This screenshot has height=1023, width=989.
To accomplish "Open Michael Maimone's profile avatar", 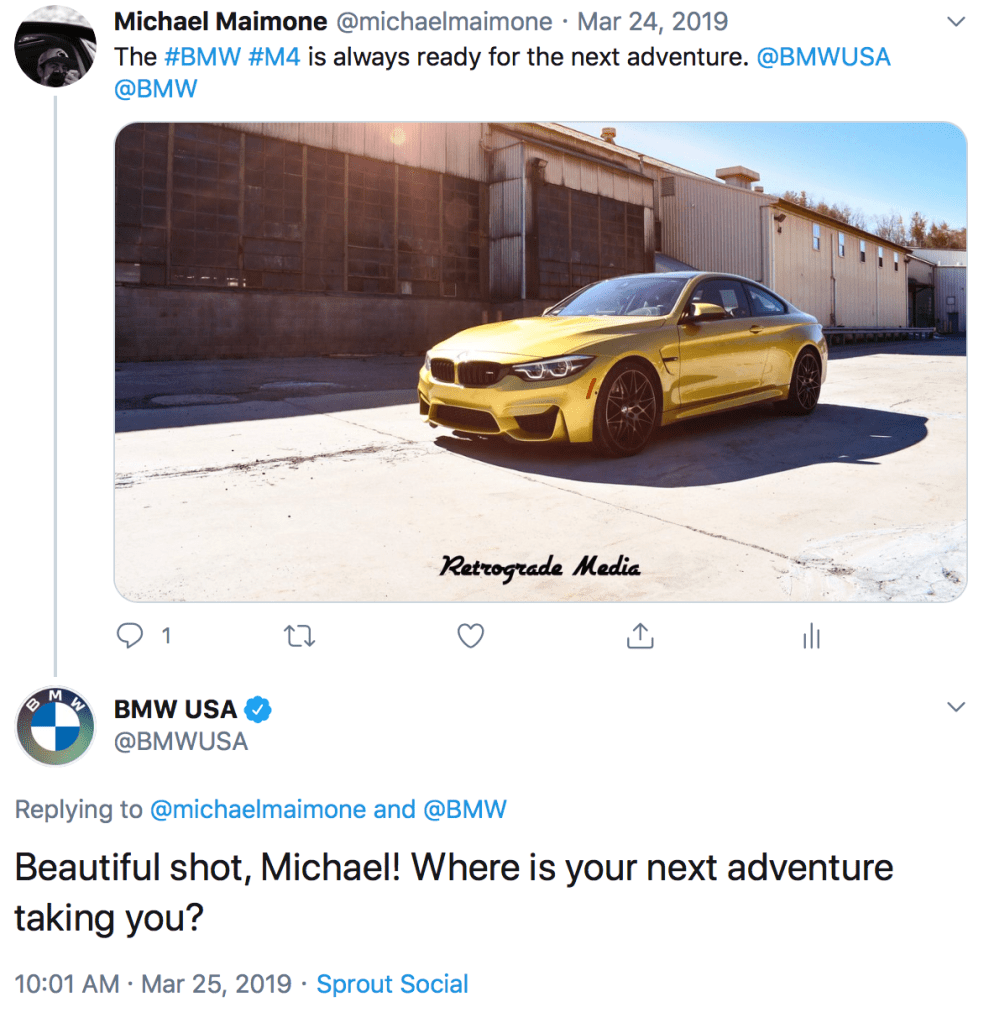I will 56,44.
